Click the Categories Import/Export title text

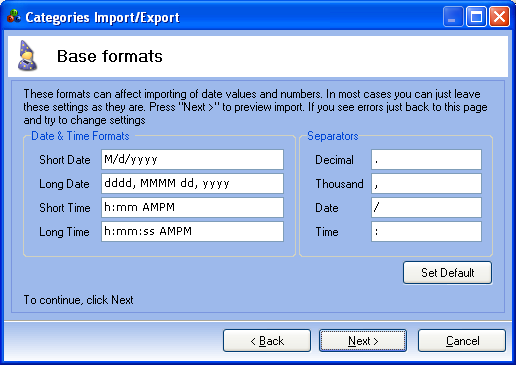(x=102, y=17)
